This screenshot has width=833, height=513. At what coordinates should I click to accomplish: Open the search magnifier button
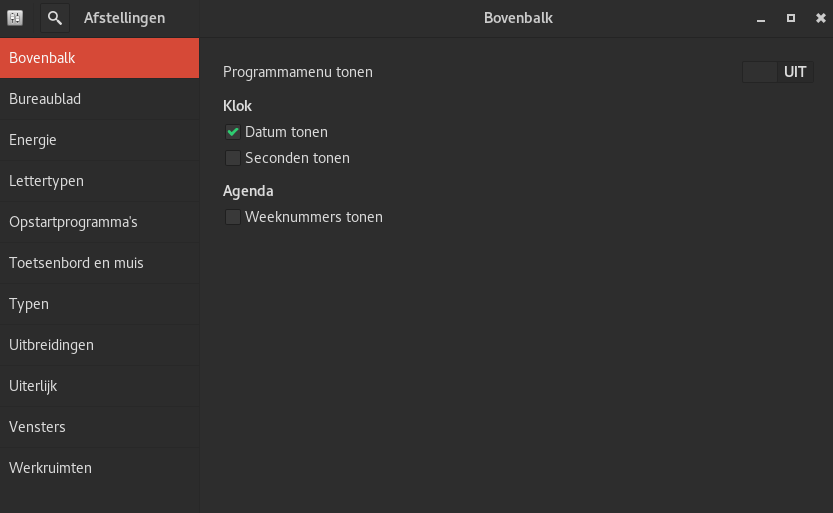[x=55, y=18]
